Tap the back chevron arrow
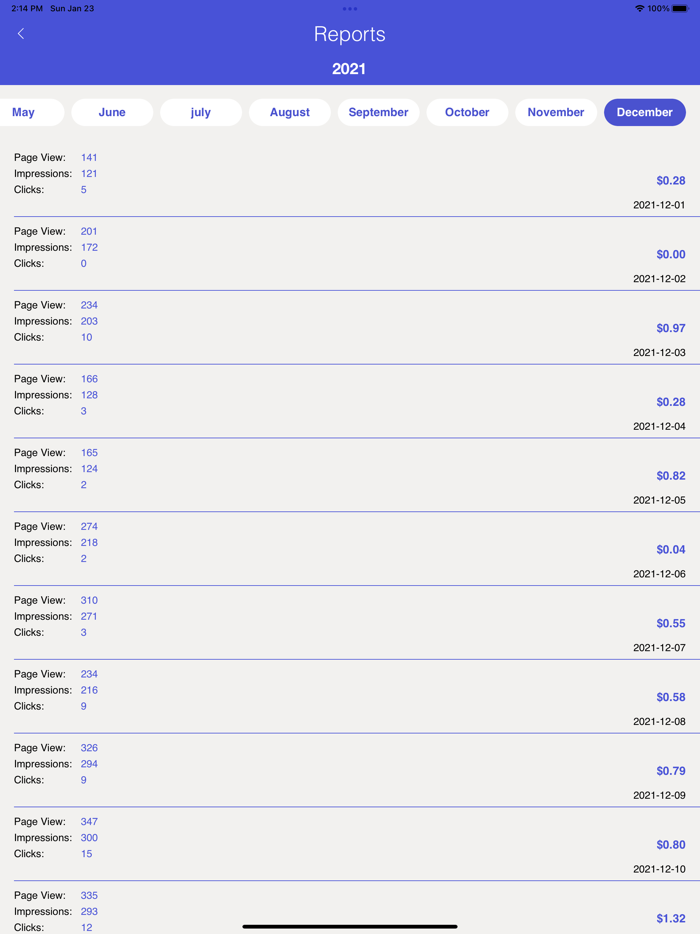The image size is (700, 934). tap(21, 33)
